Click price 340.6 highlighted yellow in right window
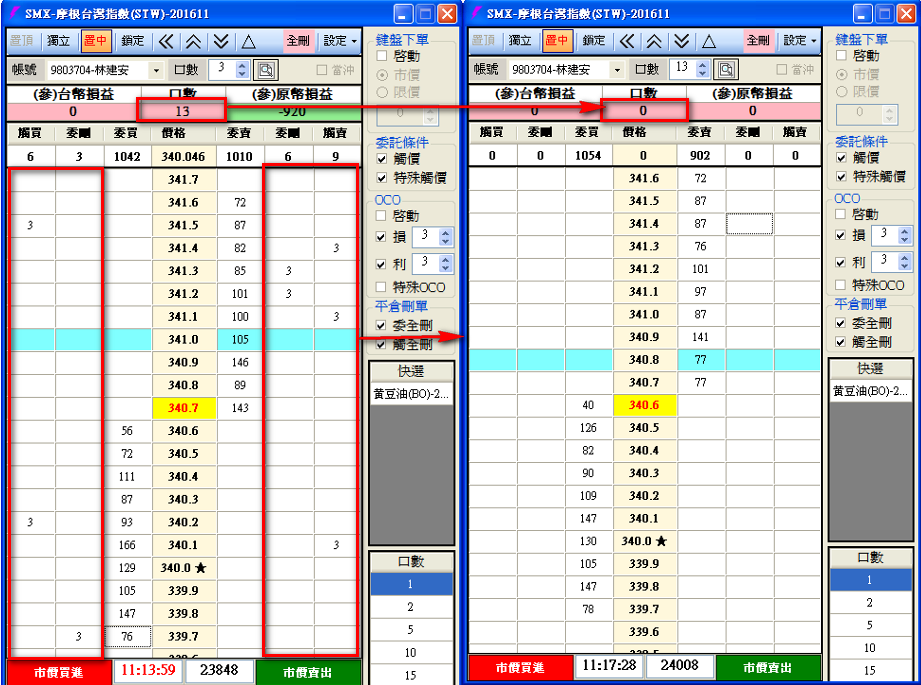Viewport: 921px width, 685px height. click(644, 405)
